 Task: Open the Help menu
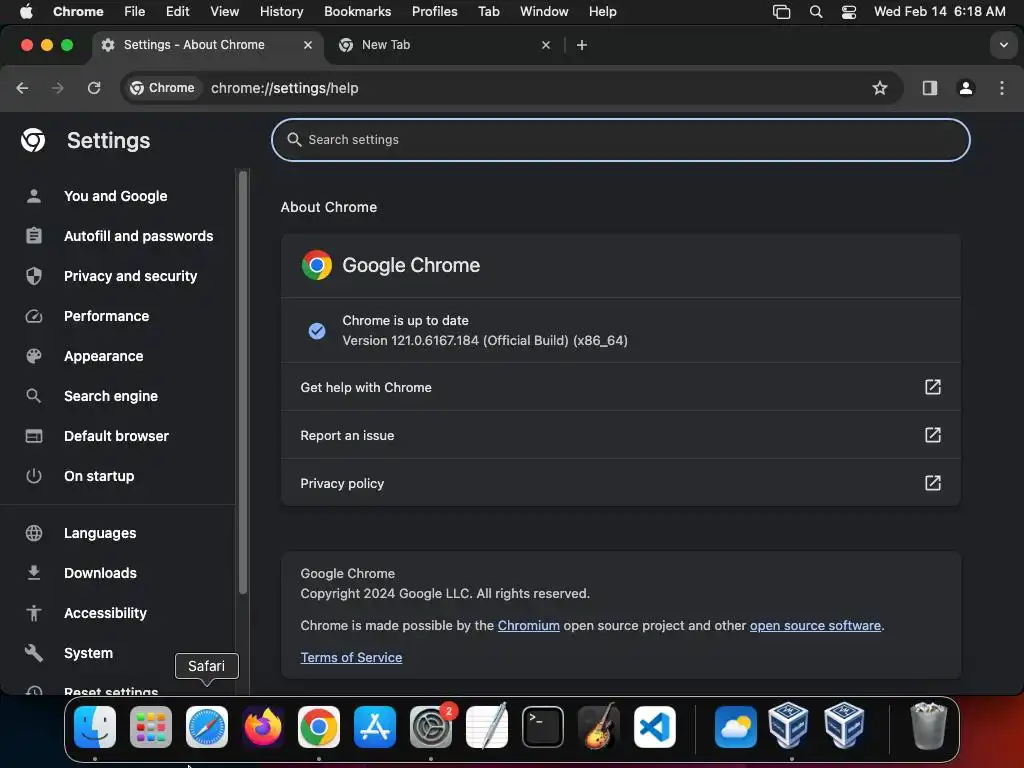pyautogui.click(x=602, y=12)
